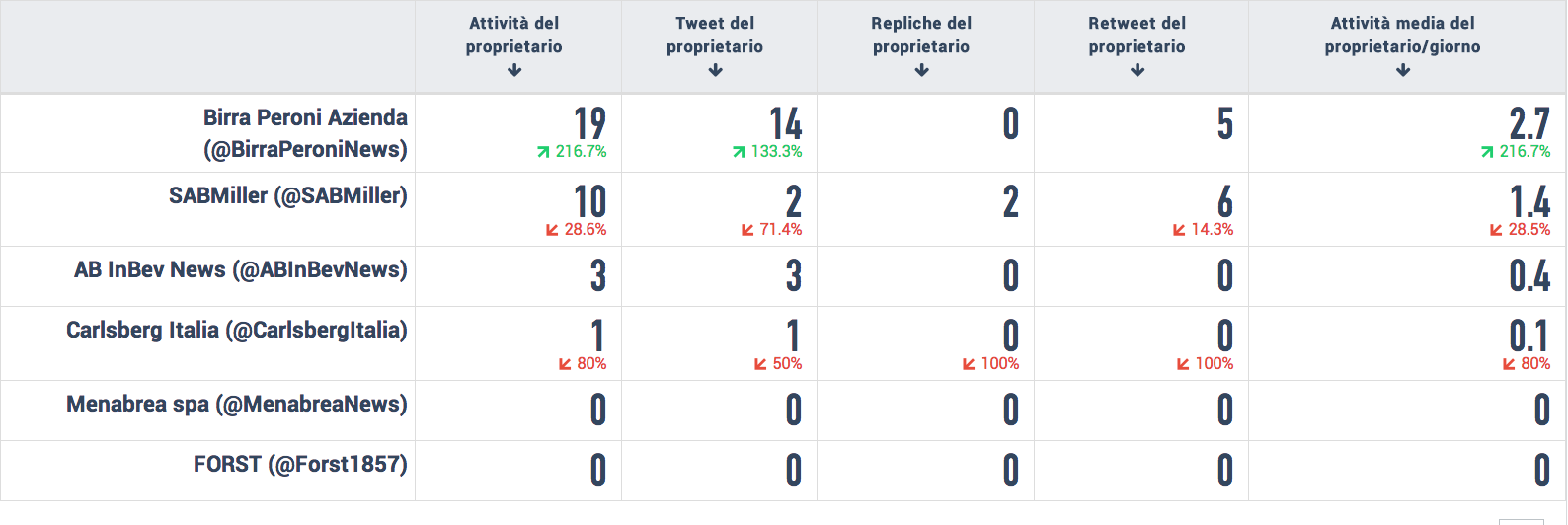Click red down arrow beside Carlsberg 80% activity
This screenshot has height=525, width=1568.
pos(565,364)
